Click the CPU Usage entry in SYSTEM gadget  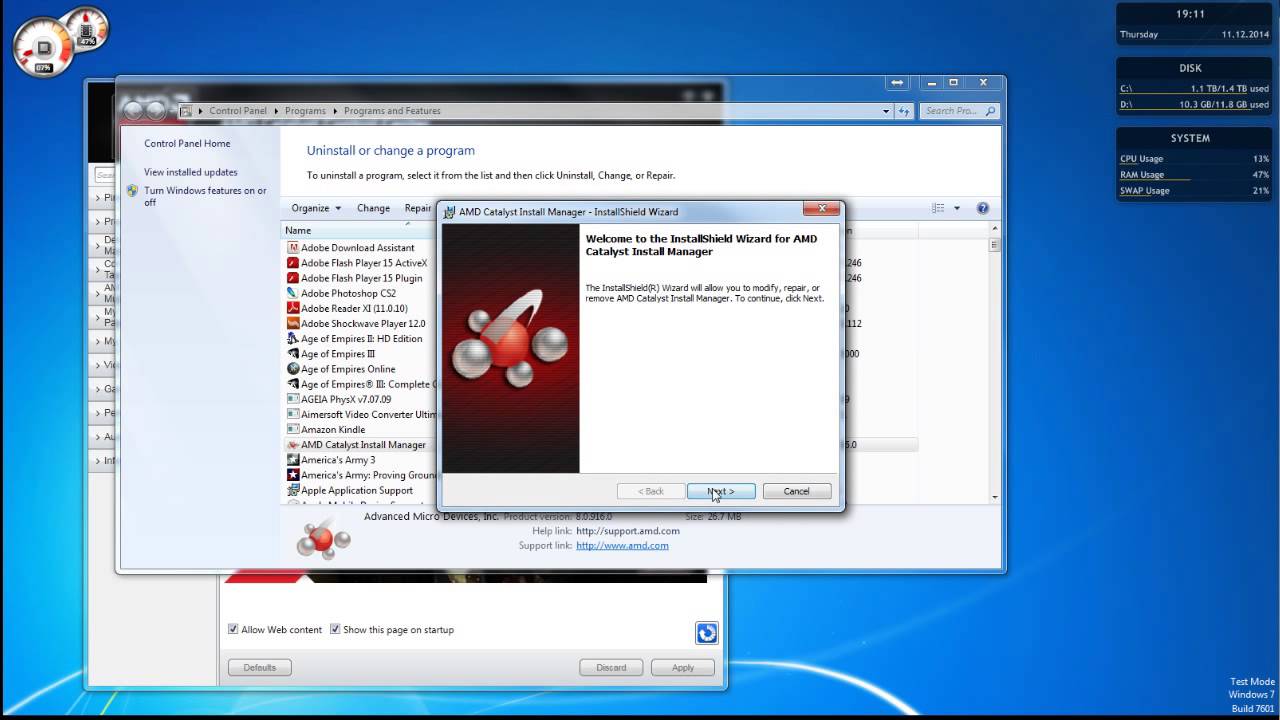point(1194,159)
